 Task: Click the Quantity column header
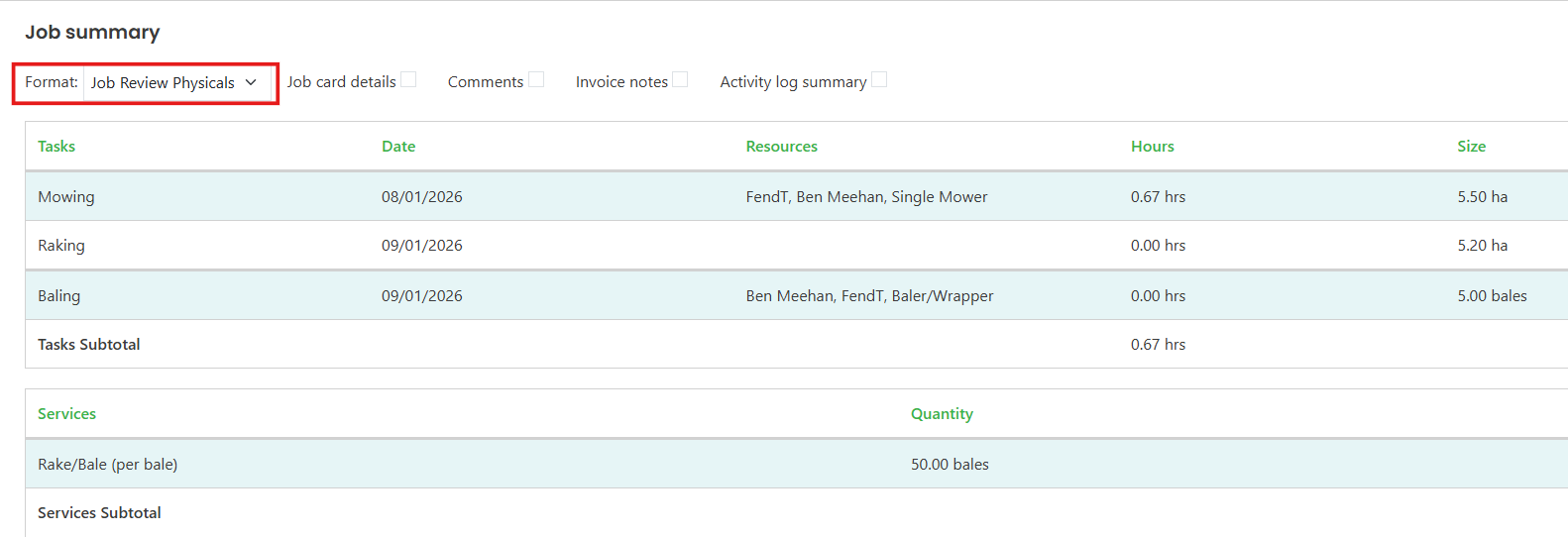click(942, 414)
